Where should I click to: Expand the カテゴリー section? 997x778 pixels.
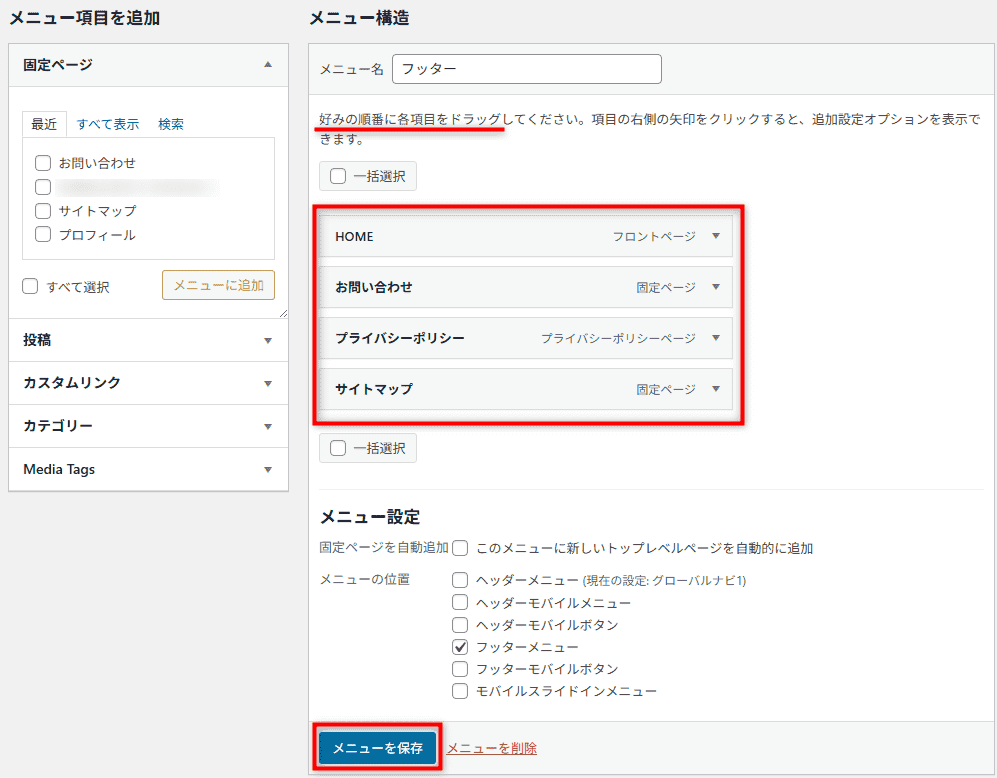click(267, 426)
